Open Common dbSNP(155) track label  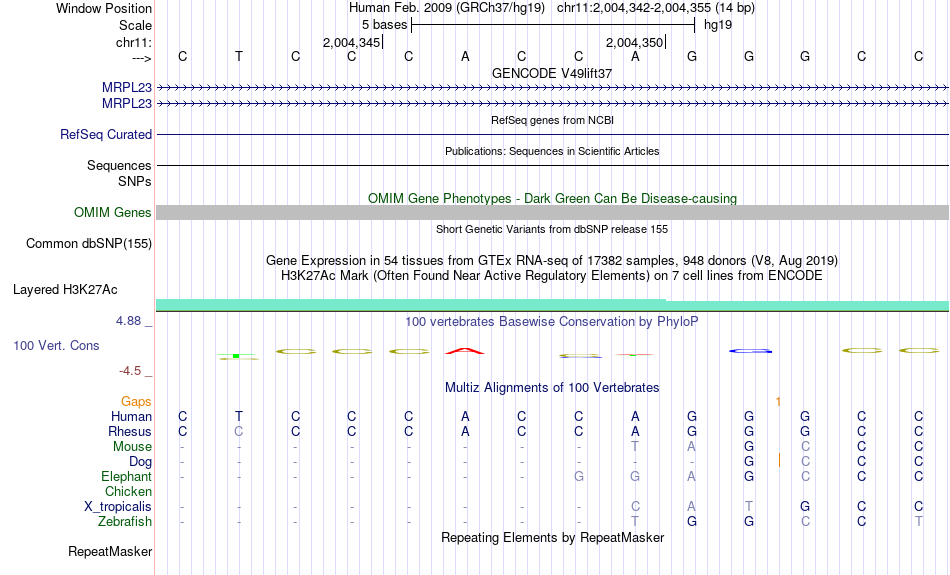(88, 244)
